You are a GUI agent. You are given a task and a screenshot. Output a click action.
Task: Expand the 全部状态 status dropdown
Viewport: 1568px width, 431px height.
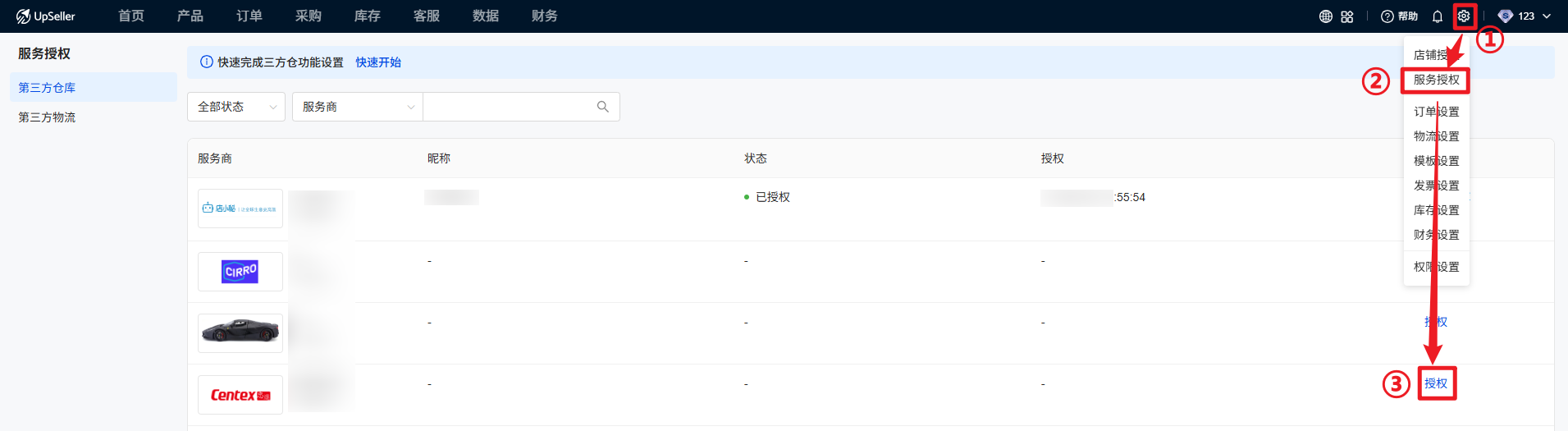[x=236, y=107]
